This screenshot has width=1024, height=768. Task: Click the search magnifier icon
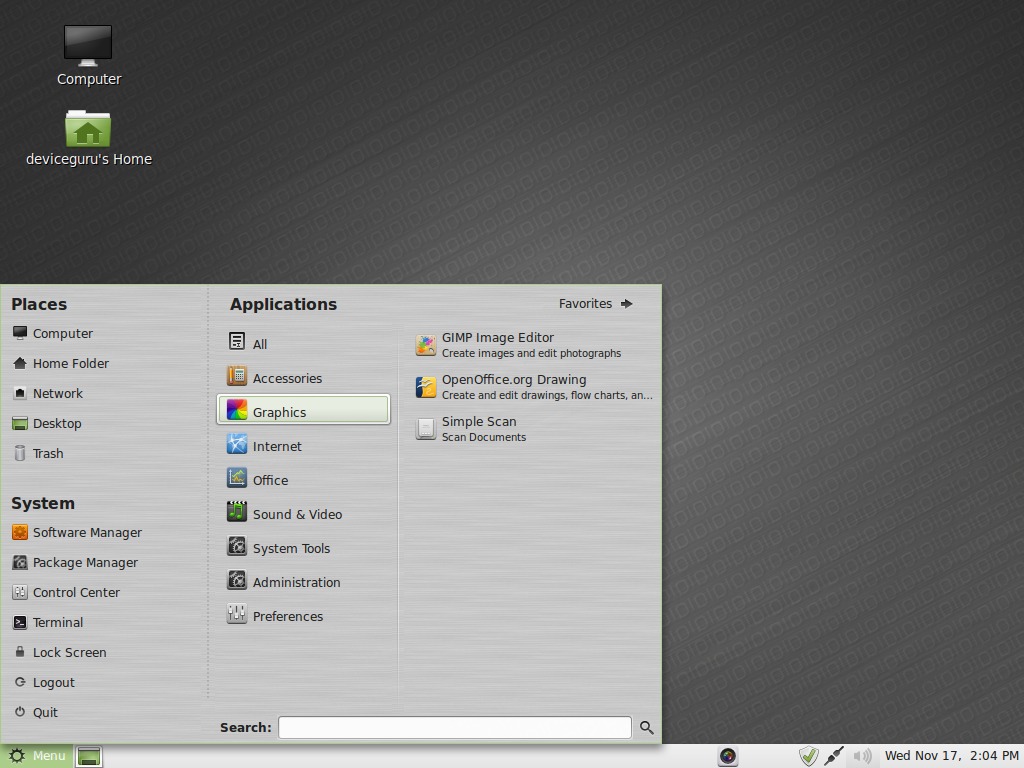(647, 728)
